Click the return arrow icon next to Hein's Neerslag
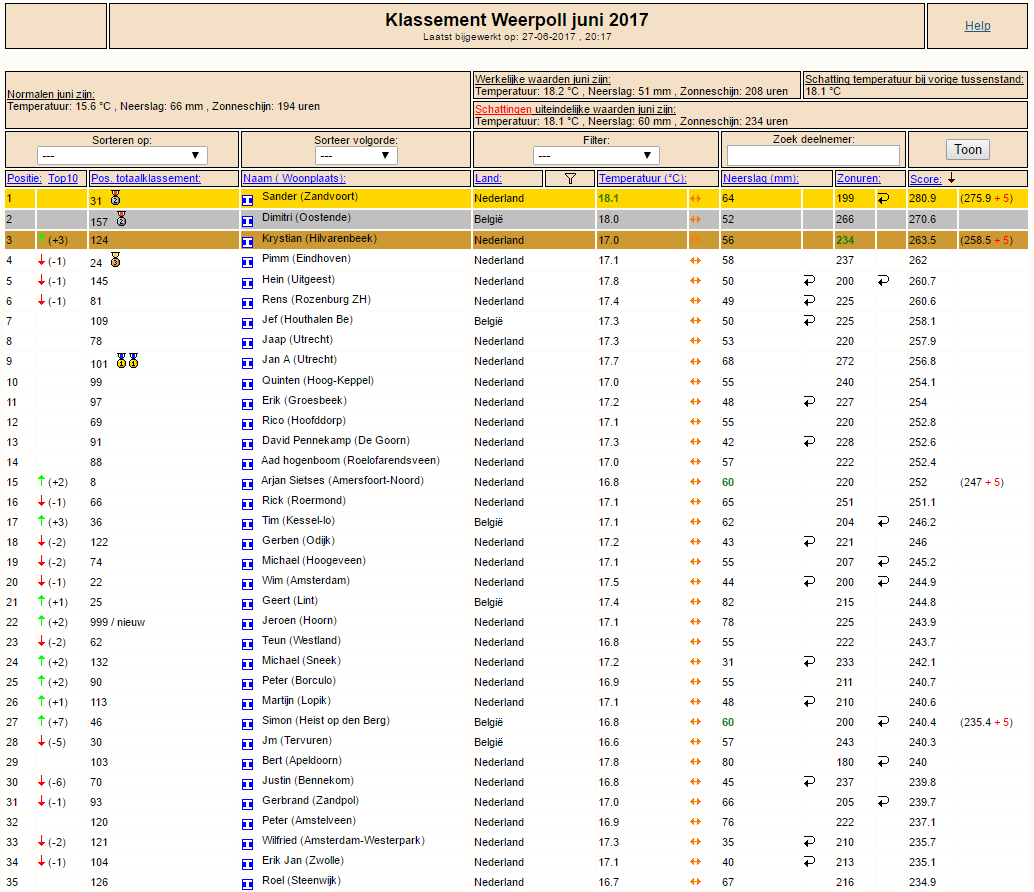 point(809,280)
